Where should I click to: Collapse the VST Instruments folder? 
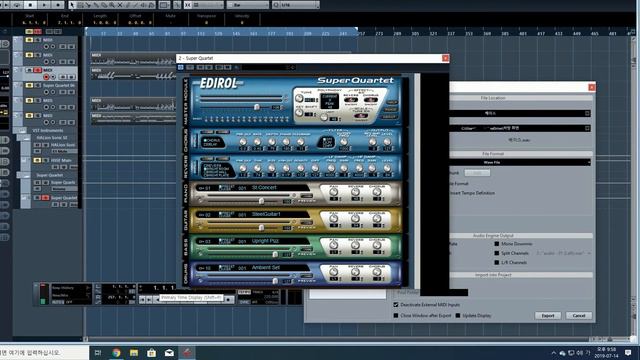tap(24, 131)
